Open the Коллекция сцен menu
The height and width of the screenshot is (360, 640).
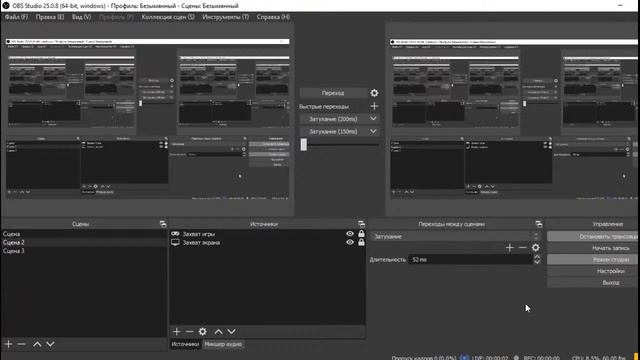168,17
